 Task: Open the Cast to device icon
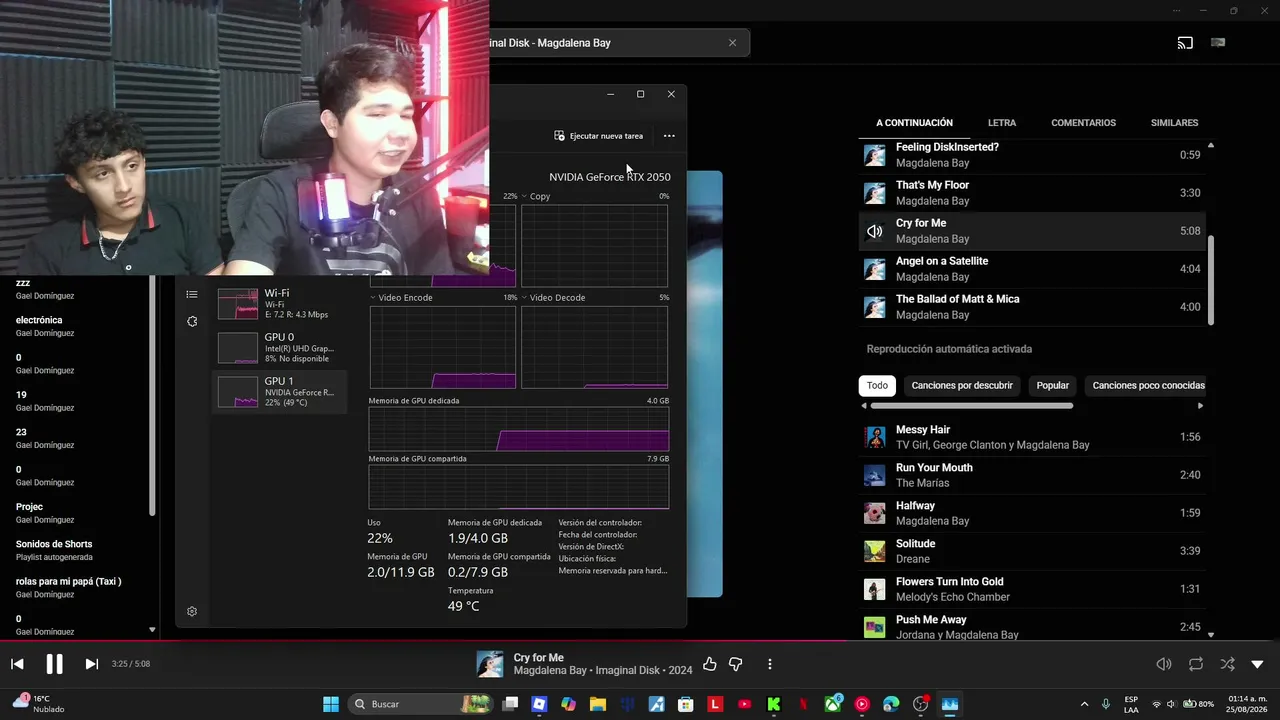(x=1185, y=43)
